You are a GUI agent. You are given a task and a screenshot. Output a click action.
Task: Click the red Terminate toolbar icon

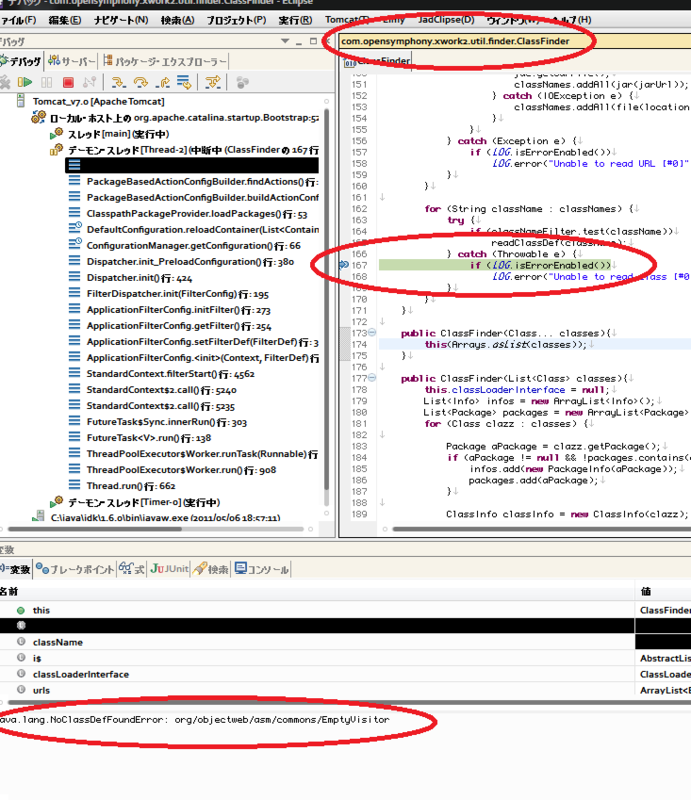tap(68, 82)
